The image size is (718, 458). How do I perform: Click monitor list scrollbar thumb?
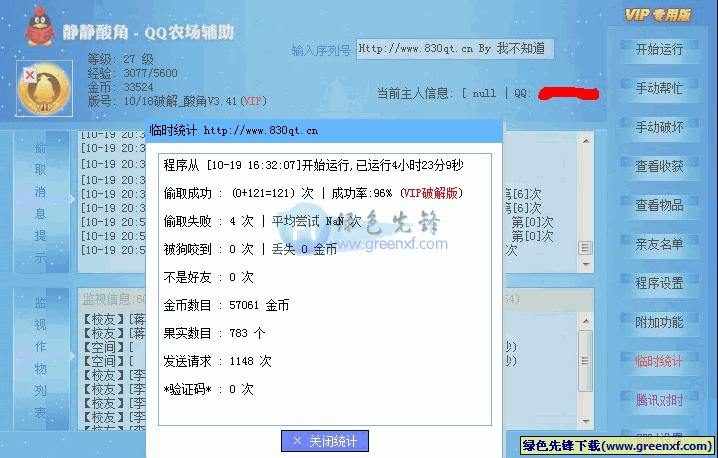(x=585, y=361)
